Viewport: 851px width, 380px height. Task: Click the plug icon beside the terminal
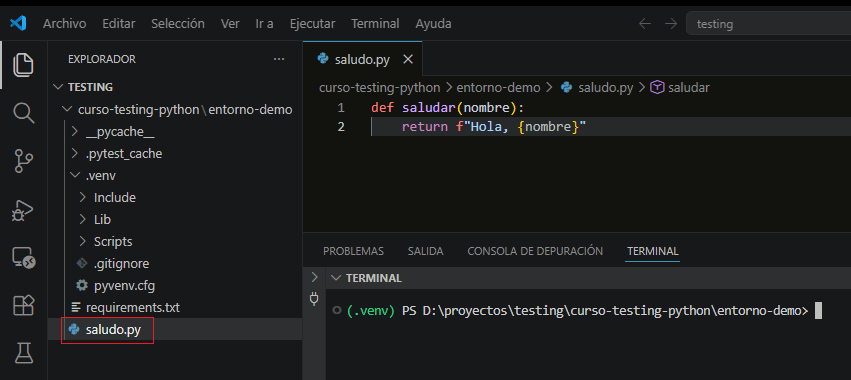click(314, 299)
